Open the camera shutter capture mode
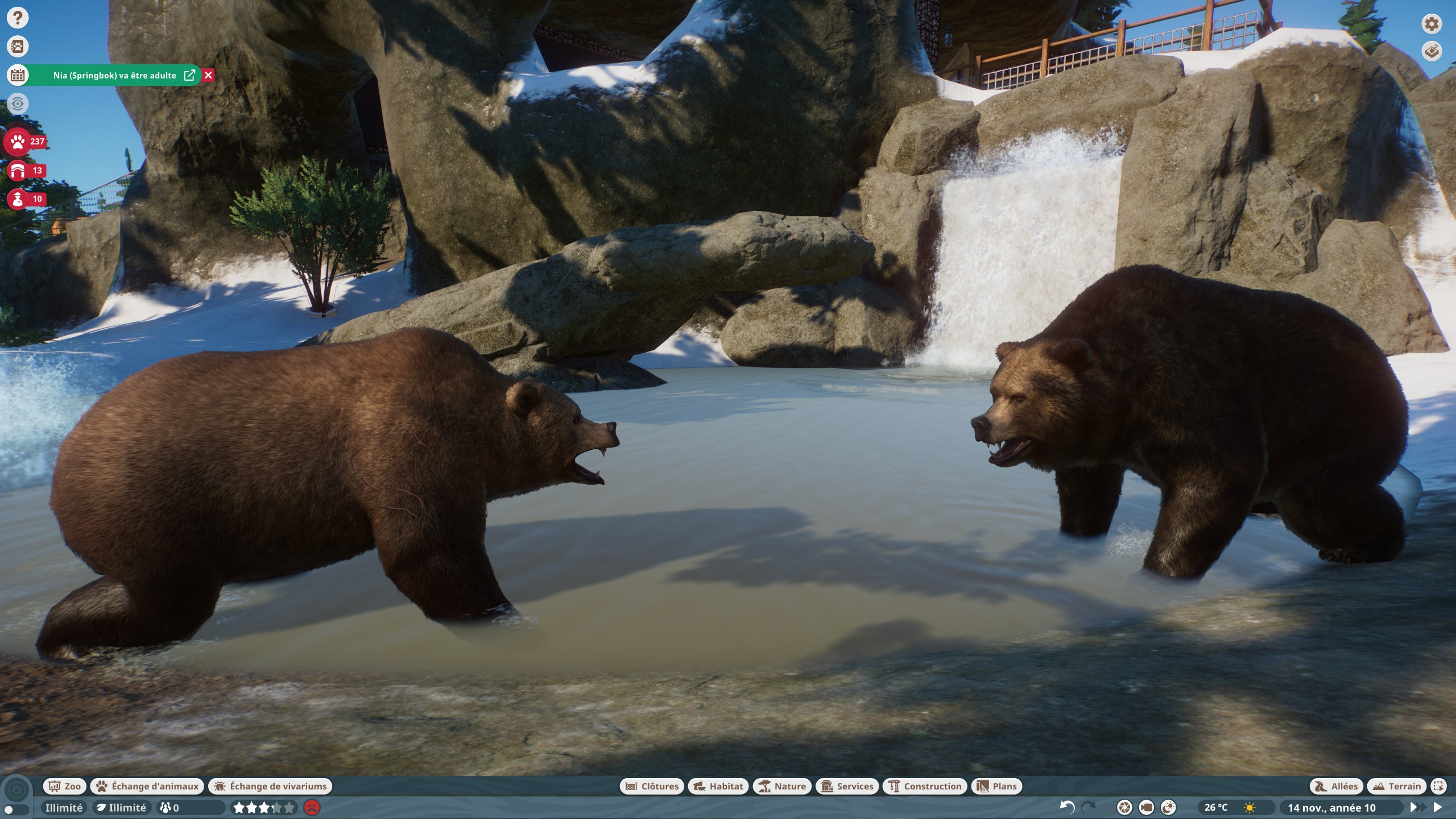The image size is (1456, 819). click(1124, 807)
